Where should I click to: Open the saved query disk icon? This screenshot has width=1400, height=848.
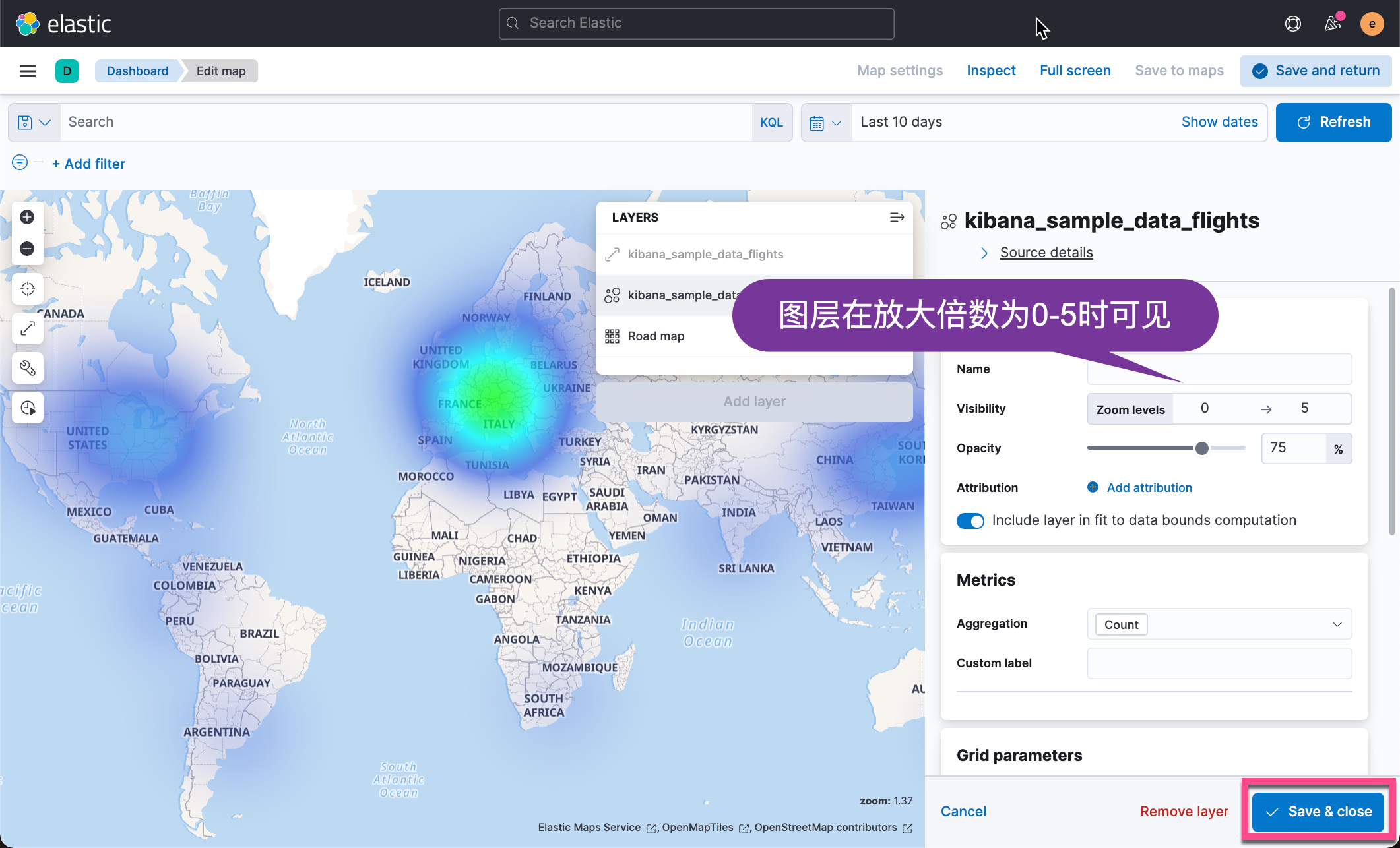tap(24, 122)
